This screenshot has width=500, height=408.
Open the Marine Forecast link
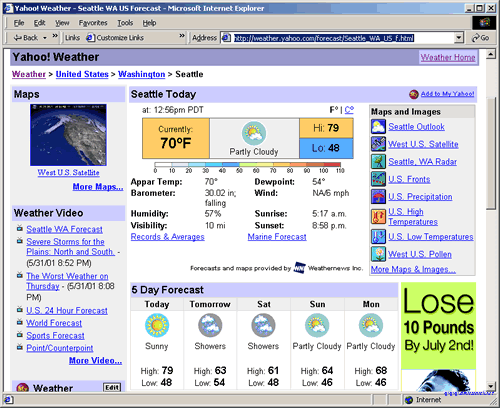pos(277,237)
